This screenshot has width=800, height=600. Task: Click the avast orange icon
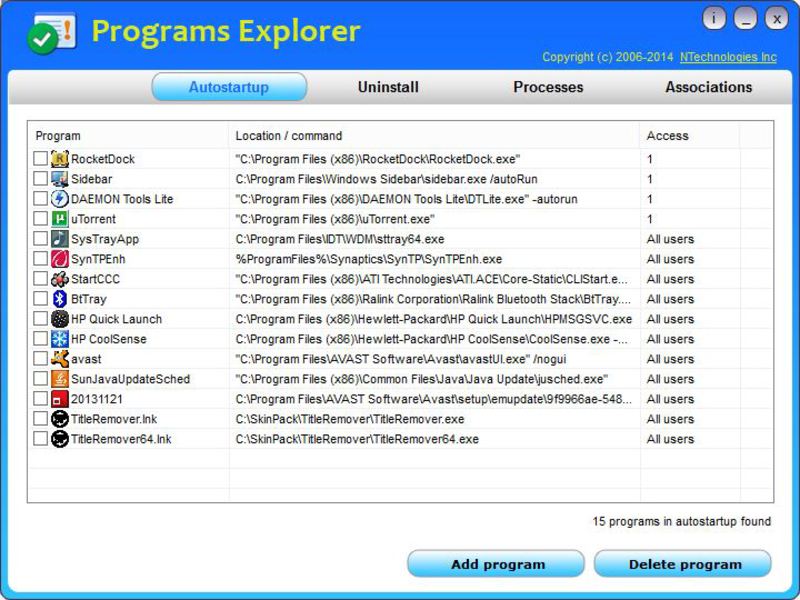click(60, 359)
